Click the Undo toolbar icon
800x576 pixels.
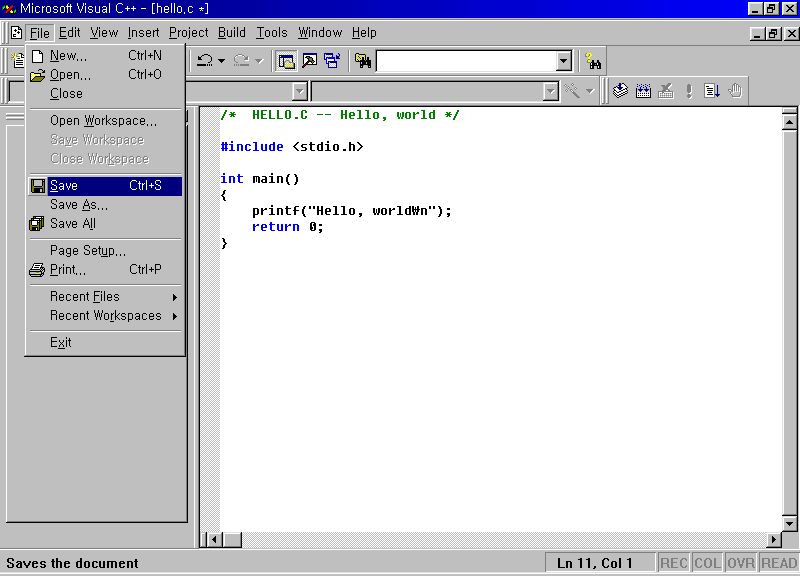pyautogui.click(x=205, y=61)
